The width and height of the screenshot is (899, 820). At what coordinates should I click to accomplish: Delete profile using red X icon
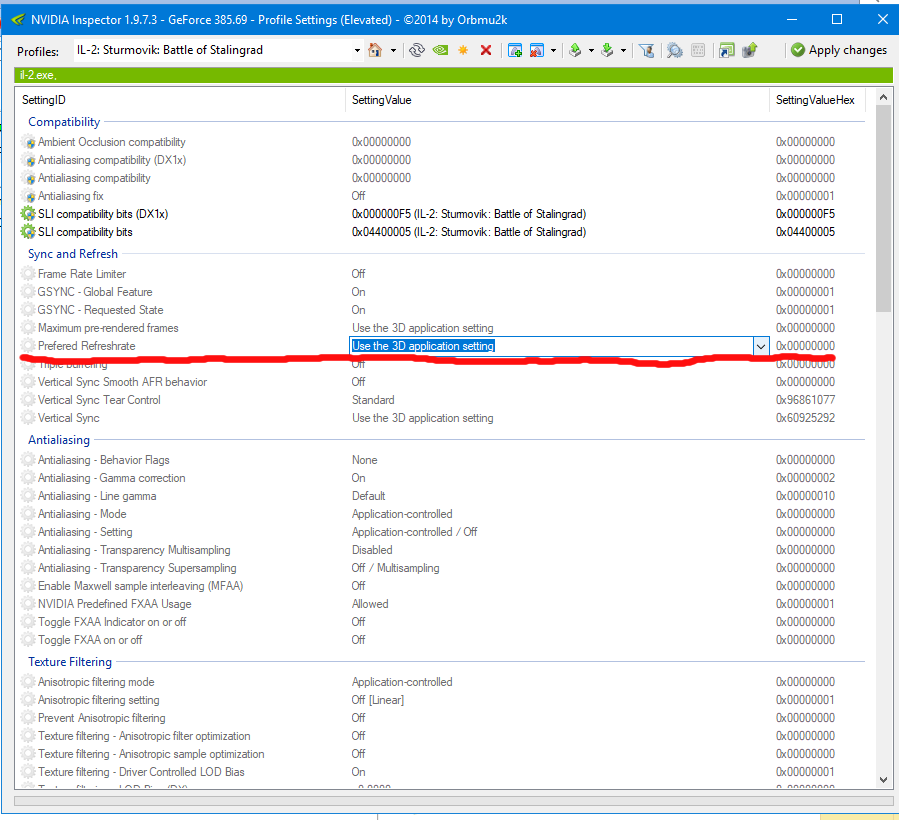(486, 50)
